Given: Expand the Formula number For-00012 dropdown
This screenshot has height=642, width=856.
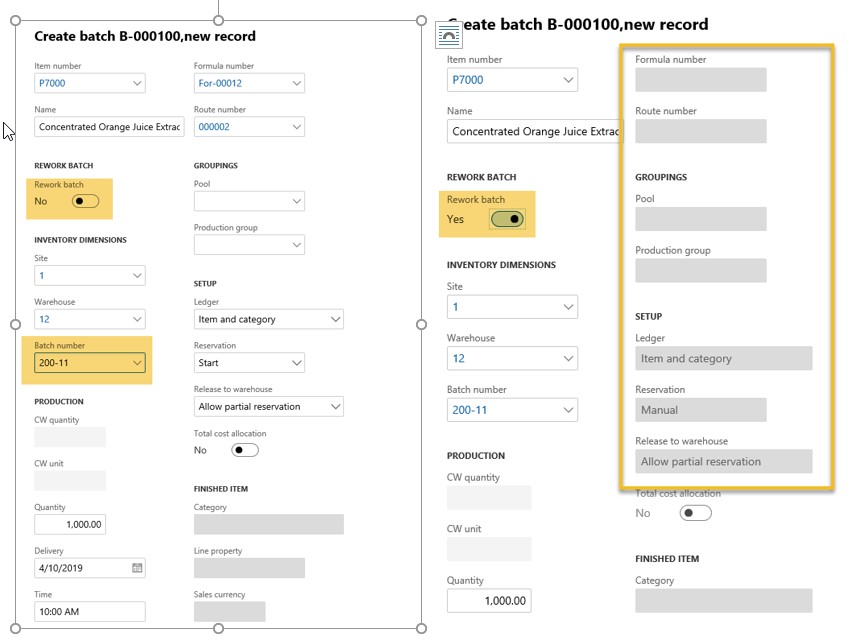Looking at the screenshot, I should click(x=295, y=83).
